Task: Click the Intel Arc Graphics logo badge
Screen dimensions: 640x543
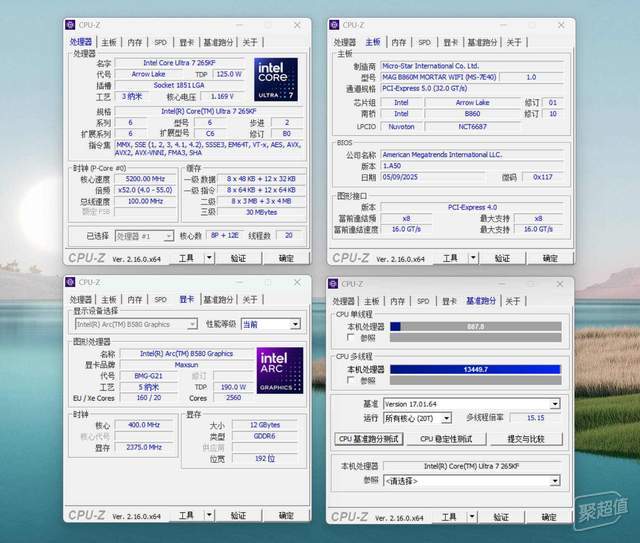Action: click(x=280, y=370)
